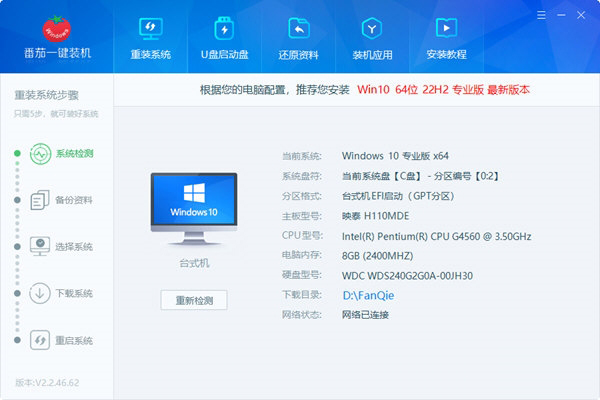Open 装机应用 from the top bar

(370, 28)
